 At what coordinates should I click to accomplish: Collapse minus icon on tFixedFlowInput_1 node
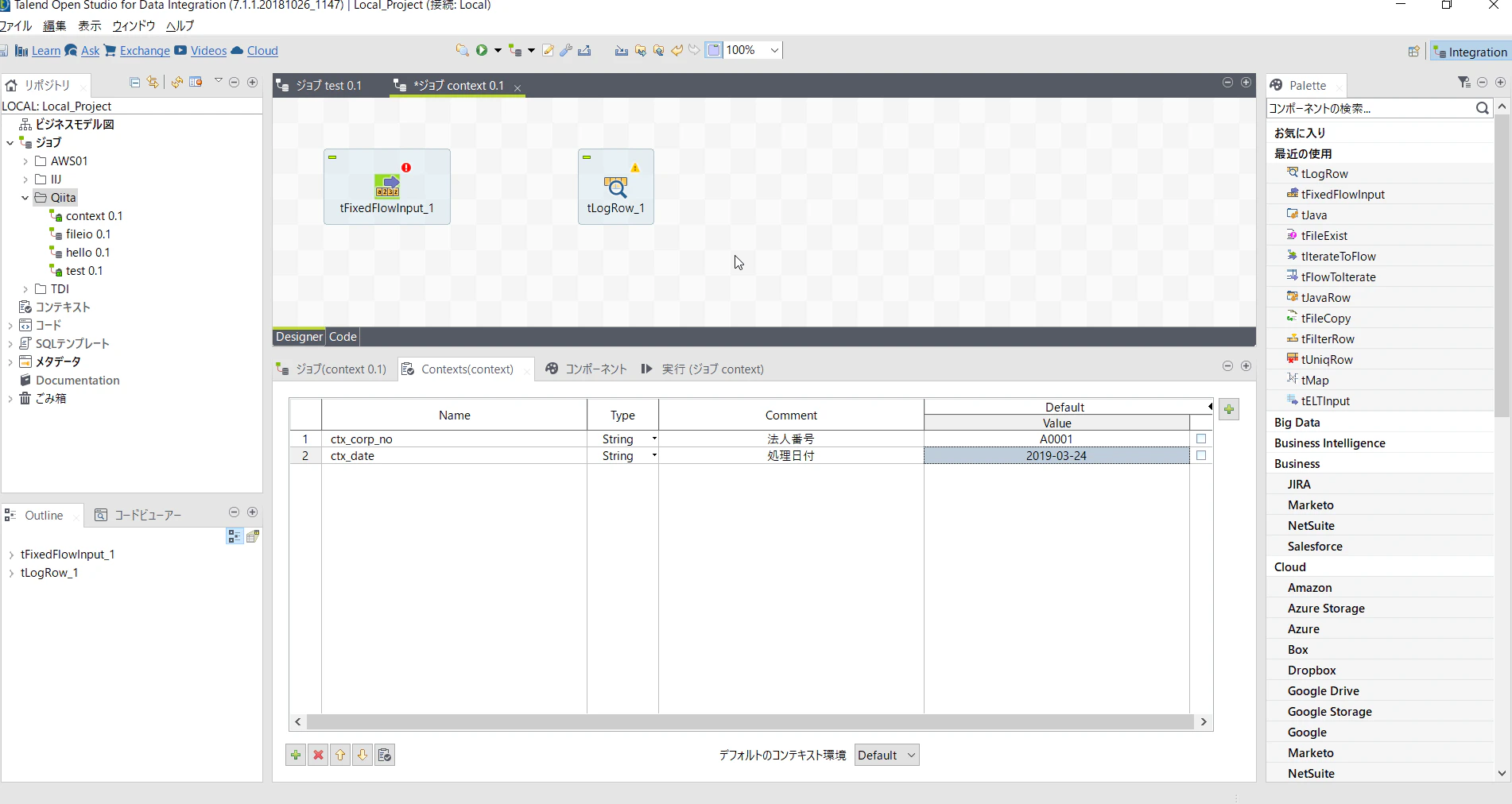point(332,157)
